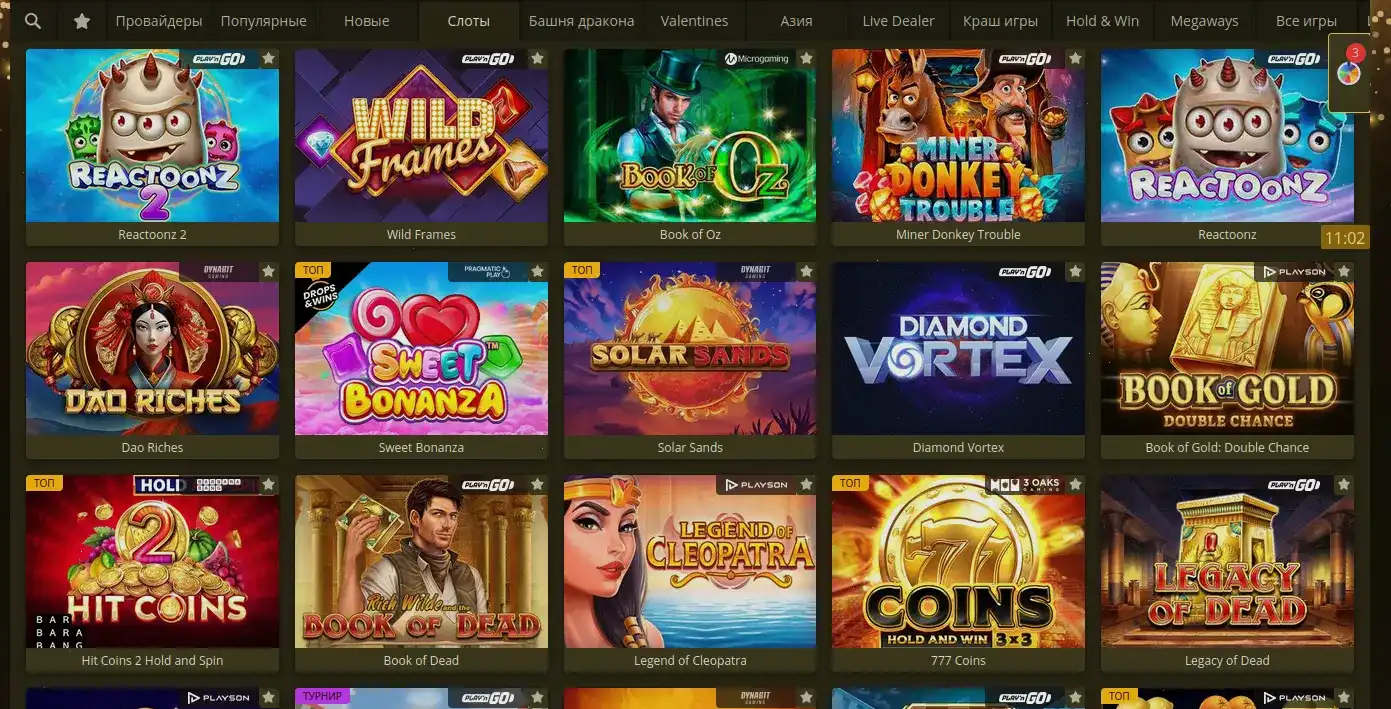Open the Провайдеры providers list

159,21
